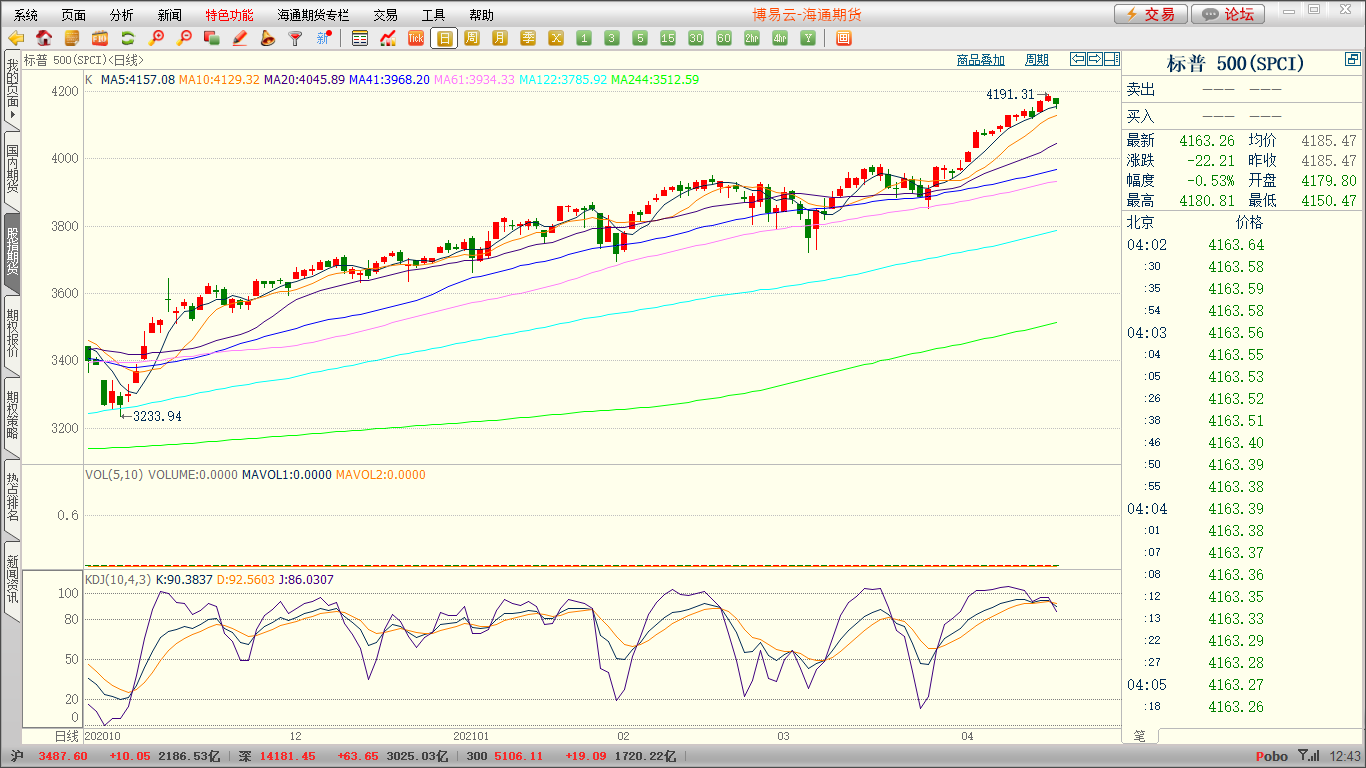
Task: Click the red-green overlapping windows icon
Action: pos(211,38)
